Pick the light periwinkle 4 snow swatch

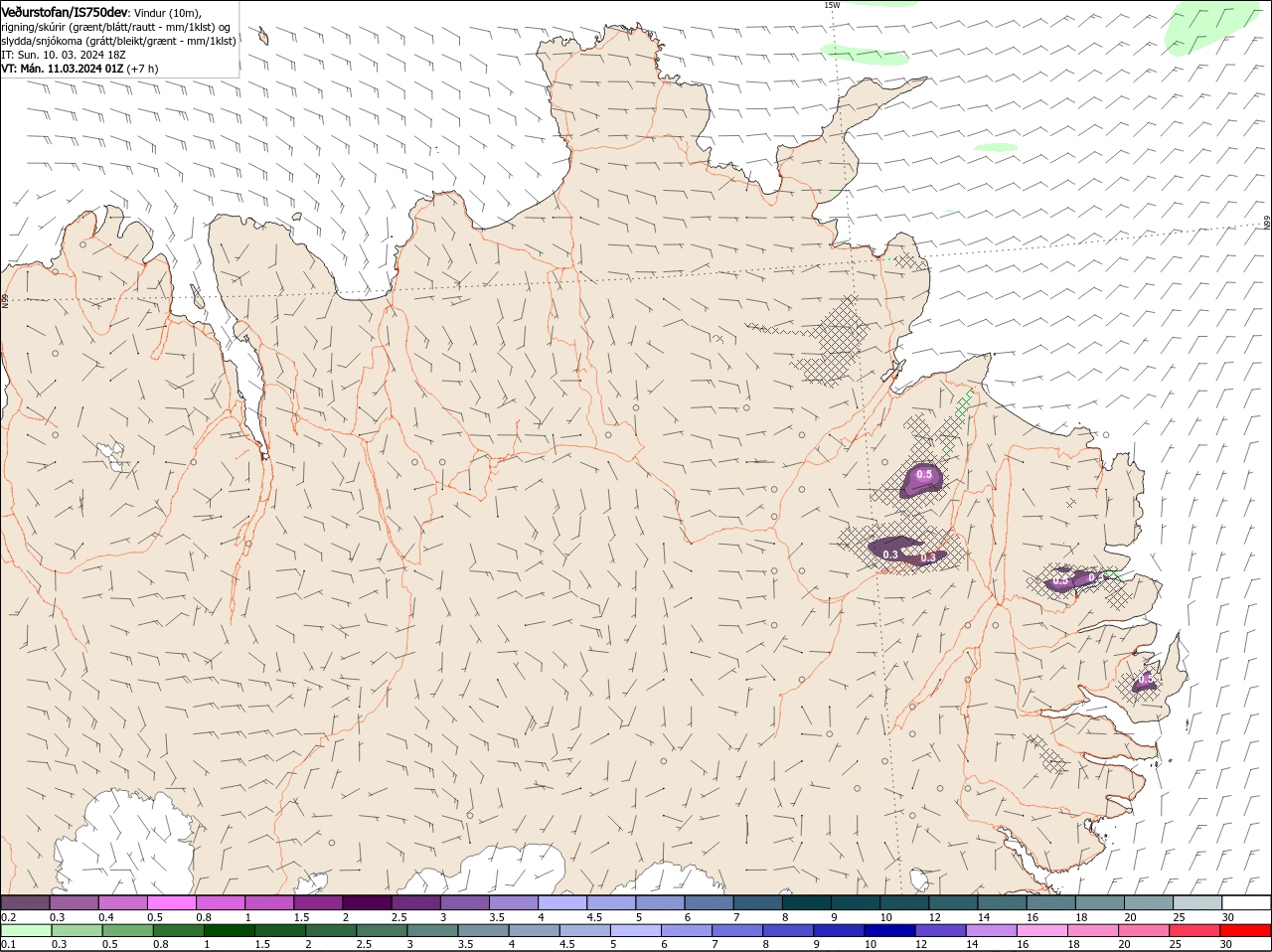(x=561, y=902)
